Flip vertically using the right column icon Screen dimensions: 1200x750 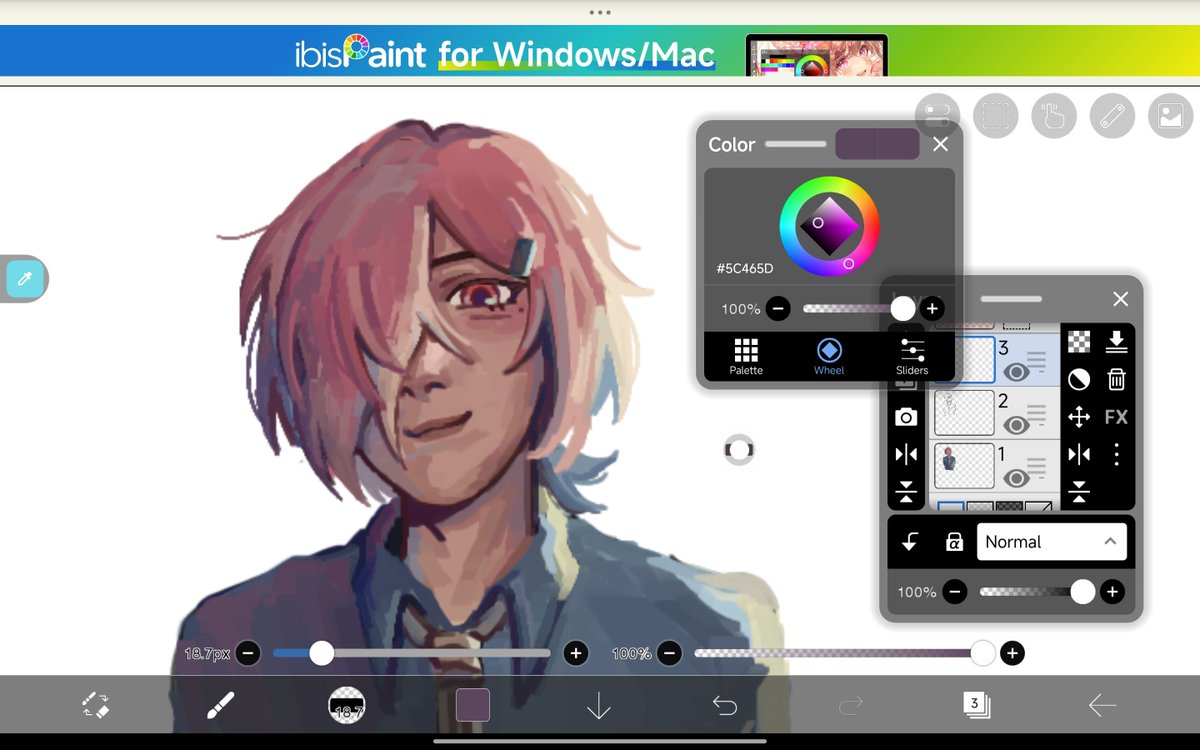coord(1079,491)
